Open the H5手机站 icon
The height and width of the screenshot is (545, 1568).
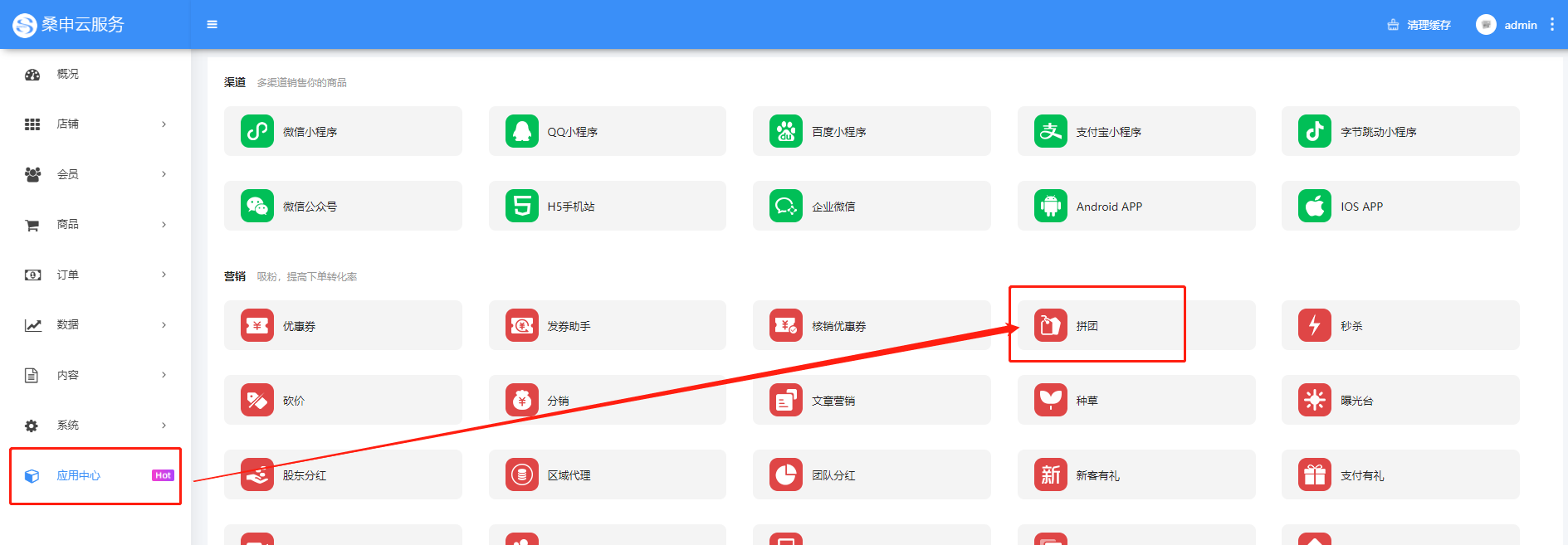tap(522, 206)
